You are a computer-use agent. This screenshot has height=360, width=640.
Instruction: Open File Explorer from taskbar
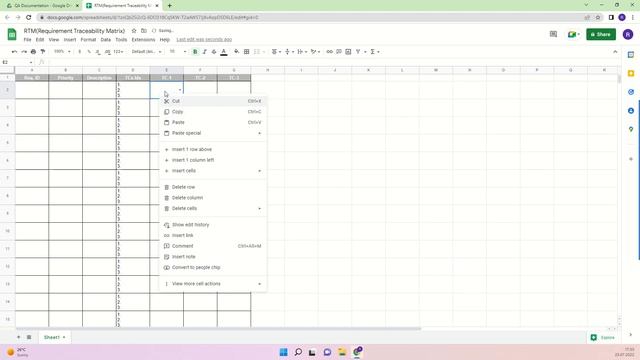342,352
